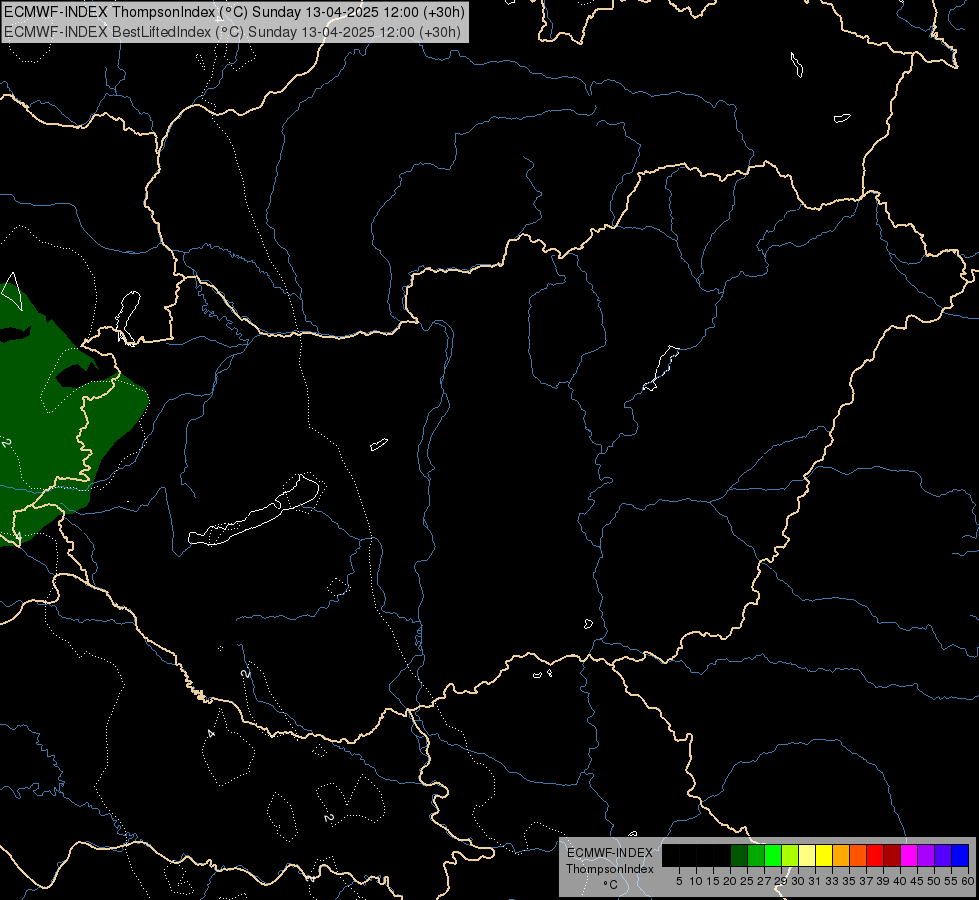This screenshot has height=900, width=979.
Task: Click the purple 45-50 legend swatch
Action: coord(926,855)
